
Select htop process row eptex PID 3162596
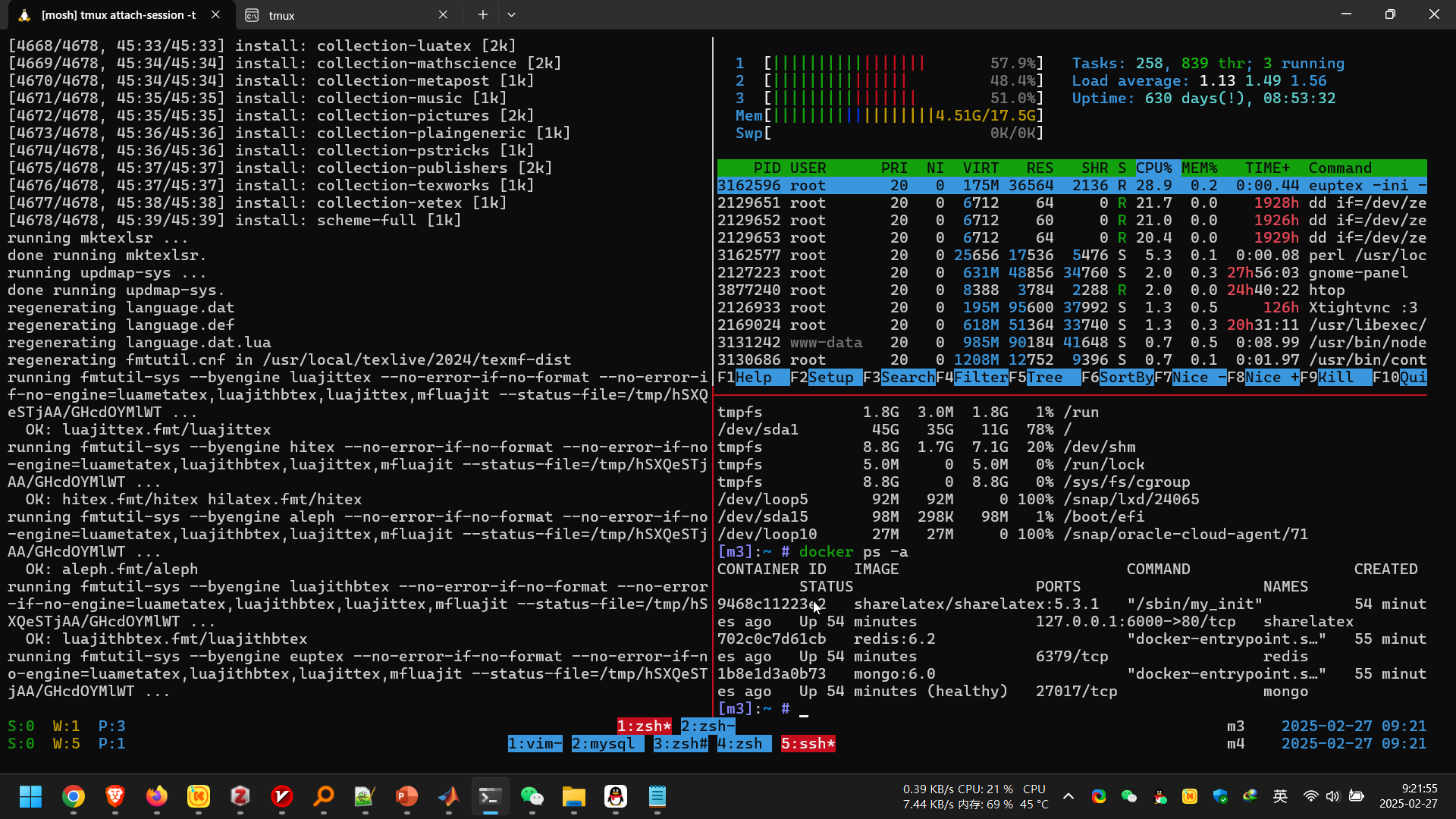coord(1072,186)
